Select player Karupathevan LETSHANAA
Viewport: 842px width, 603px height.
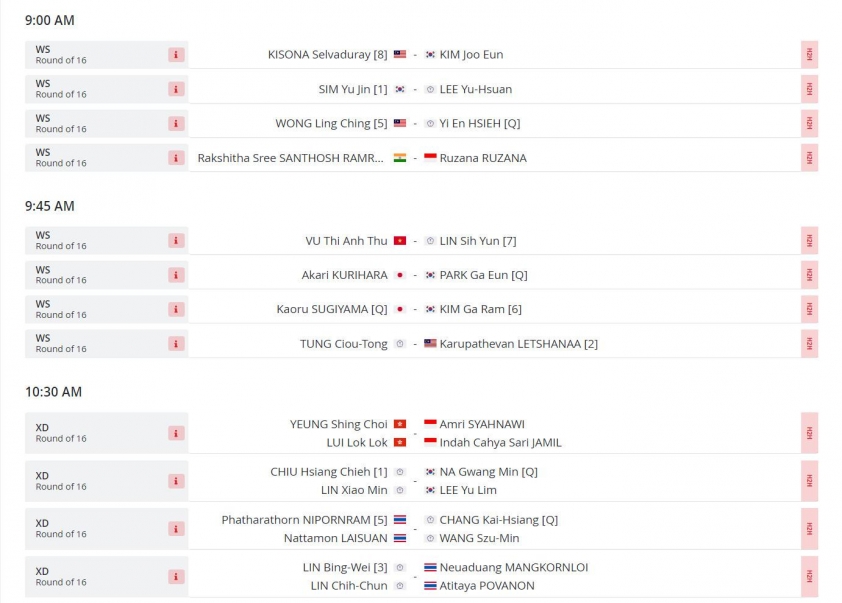510,344
